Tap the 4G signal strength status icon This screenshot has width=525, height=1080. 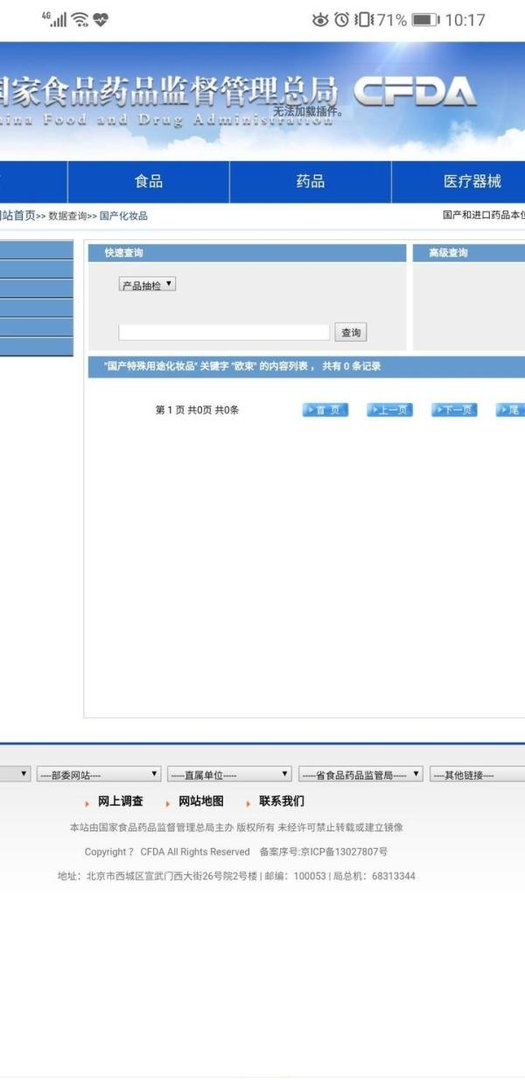[x=54, y=19]
